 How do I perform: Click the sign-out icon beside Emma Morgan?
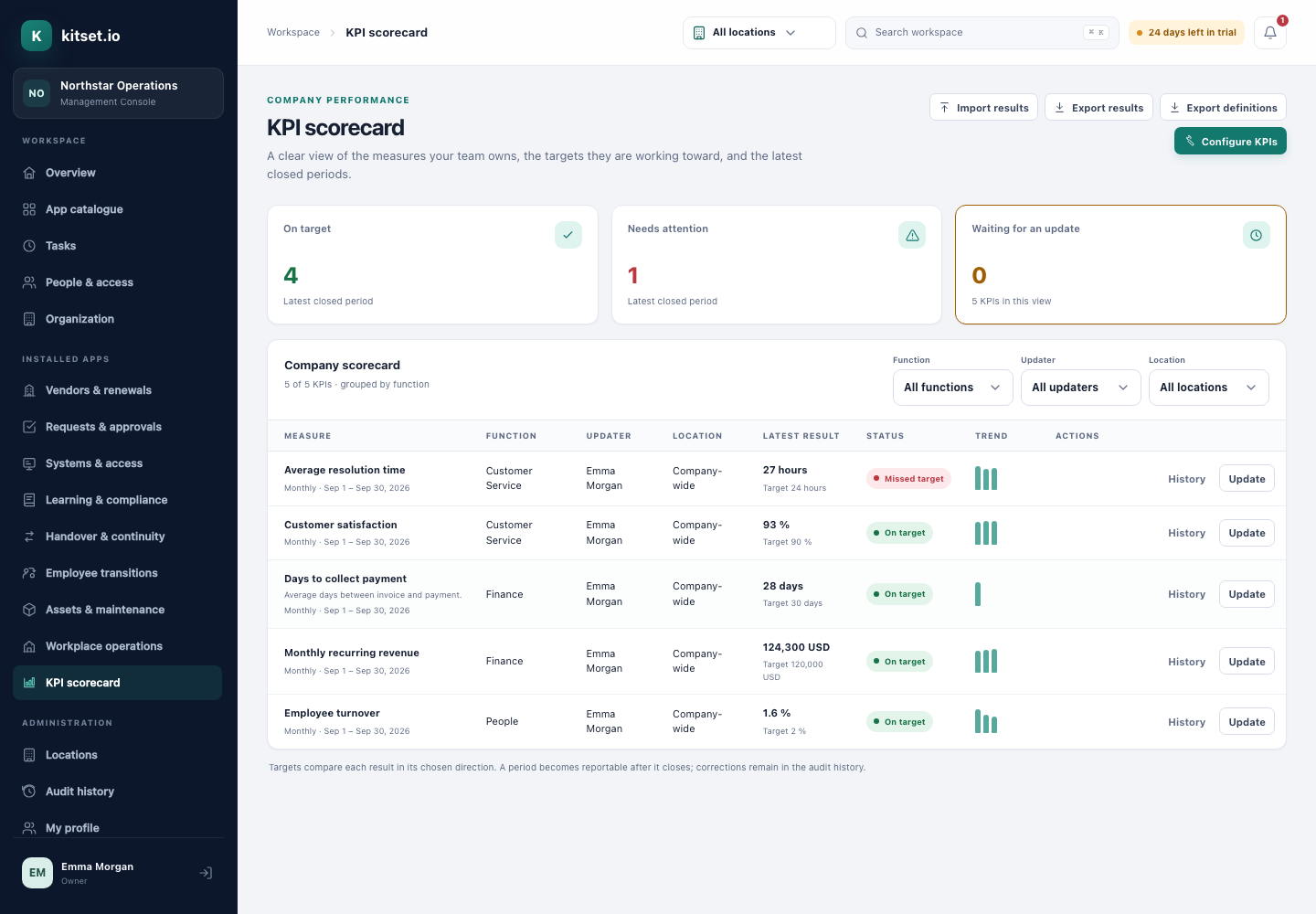207,873
